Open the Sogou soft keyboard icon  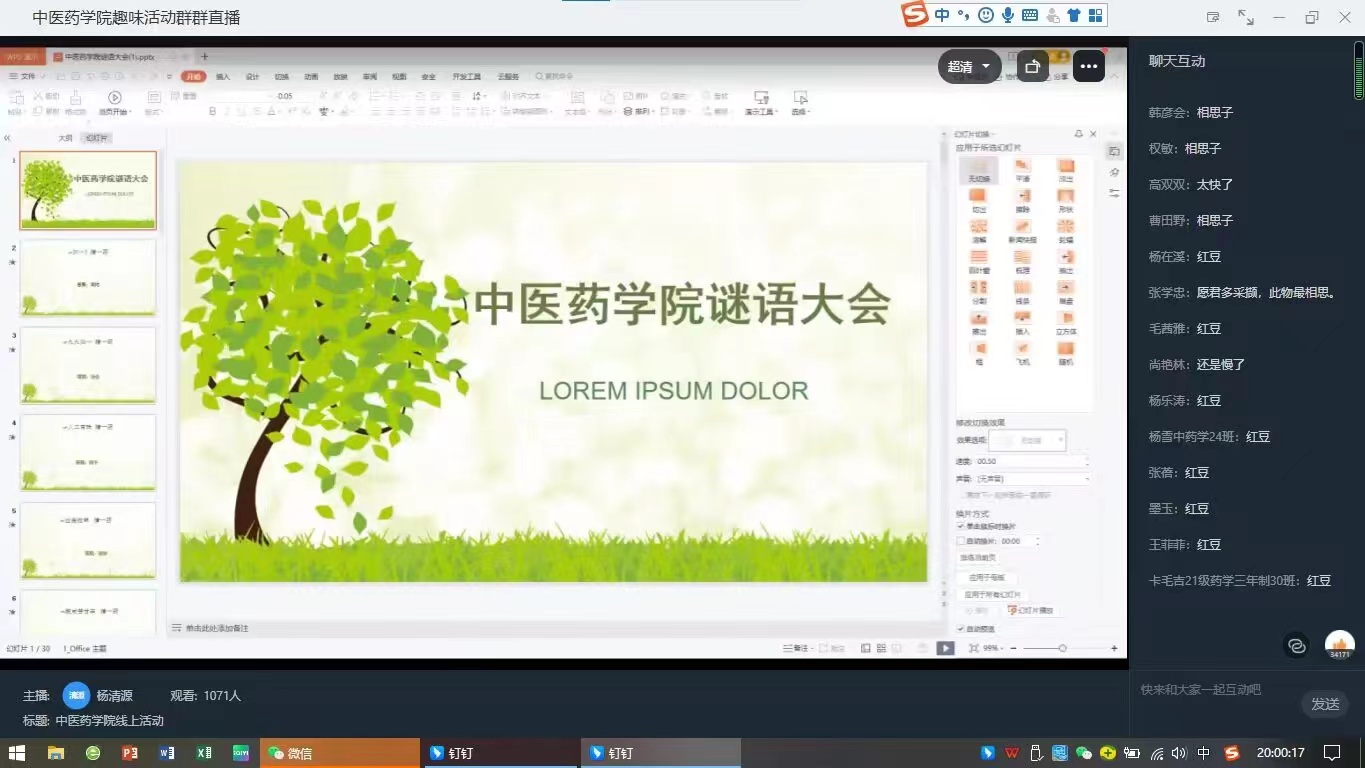pyautogui.click(x=1030, y=15)
